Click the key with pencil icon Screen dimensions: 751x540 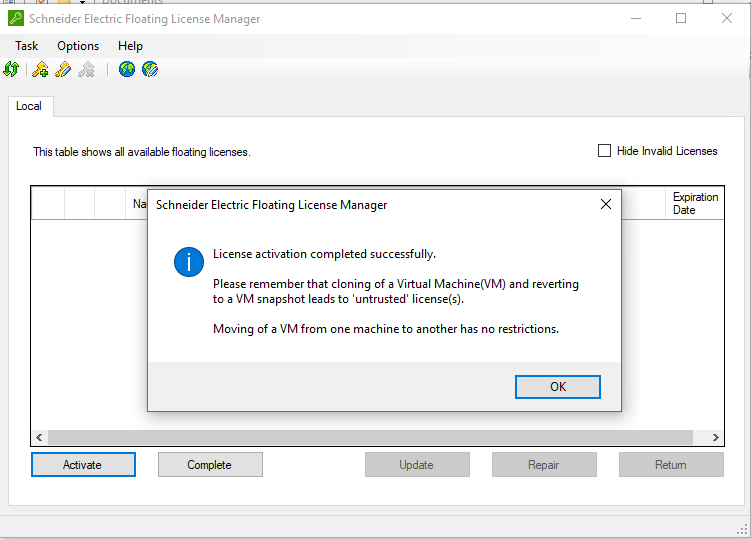pyautogui.click(x=63, y=69)
